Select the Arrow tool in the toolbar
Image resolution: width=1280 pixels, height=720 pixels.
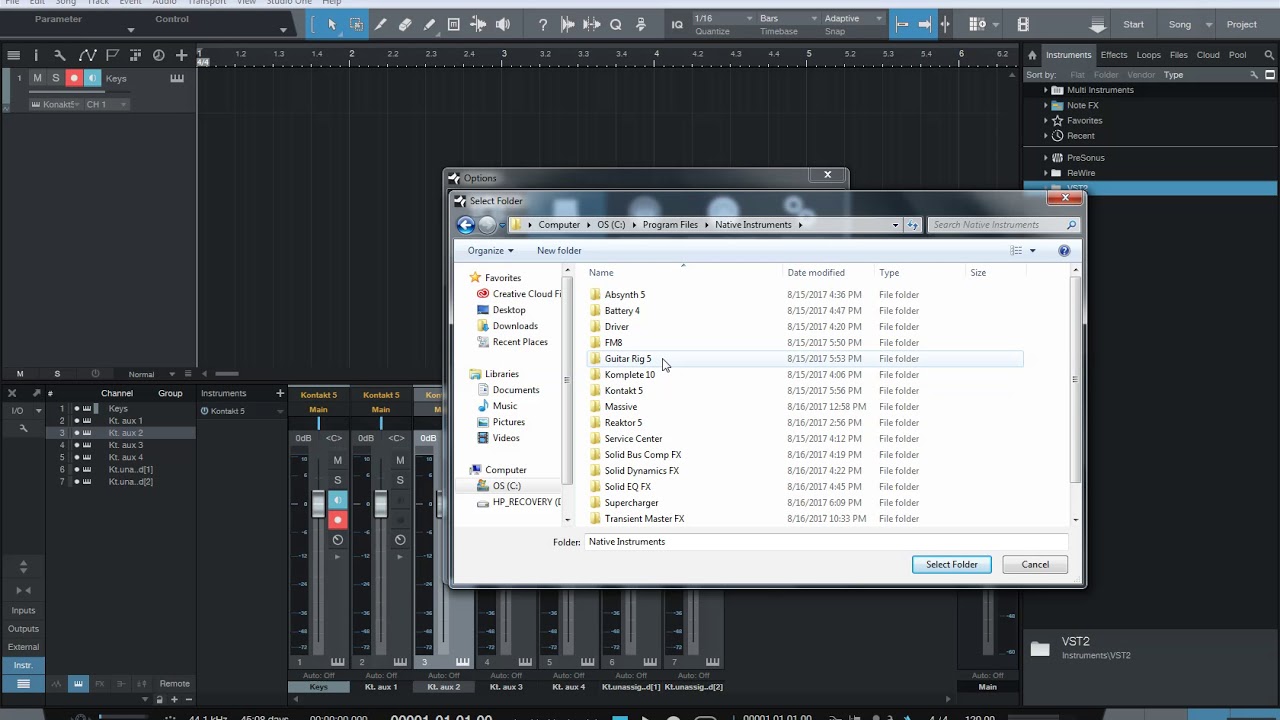(332, 24)
